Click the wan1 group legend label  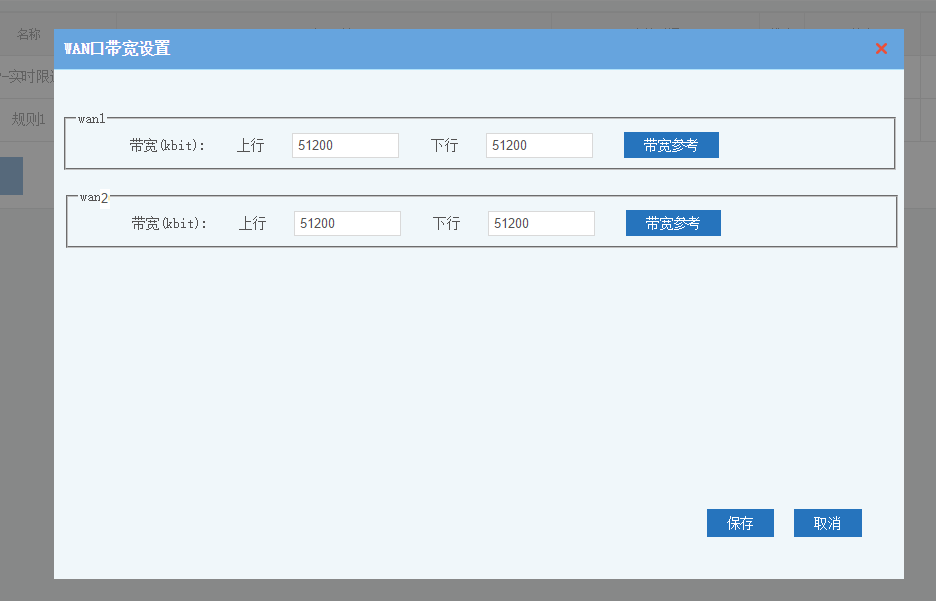pyautogui.click(x=92, y=119)
